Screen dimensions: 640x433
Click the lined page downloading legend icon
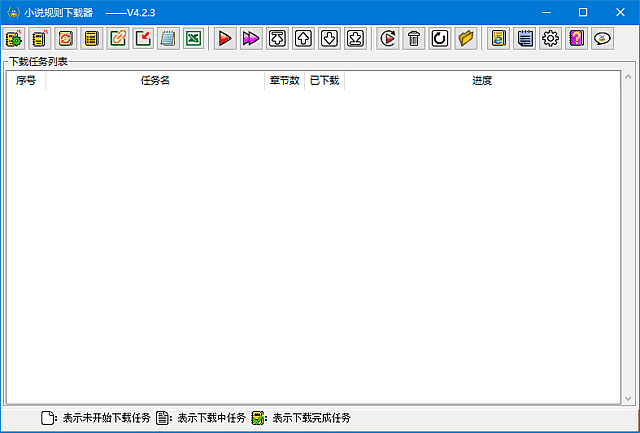pyautogui.click(x=162, y=418)
